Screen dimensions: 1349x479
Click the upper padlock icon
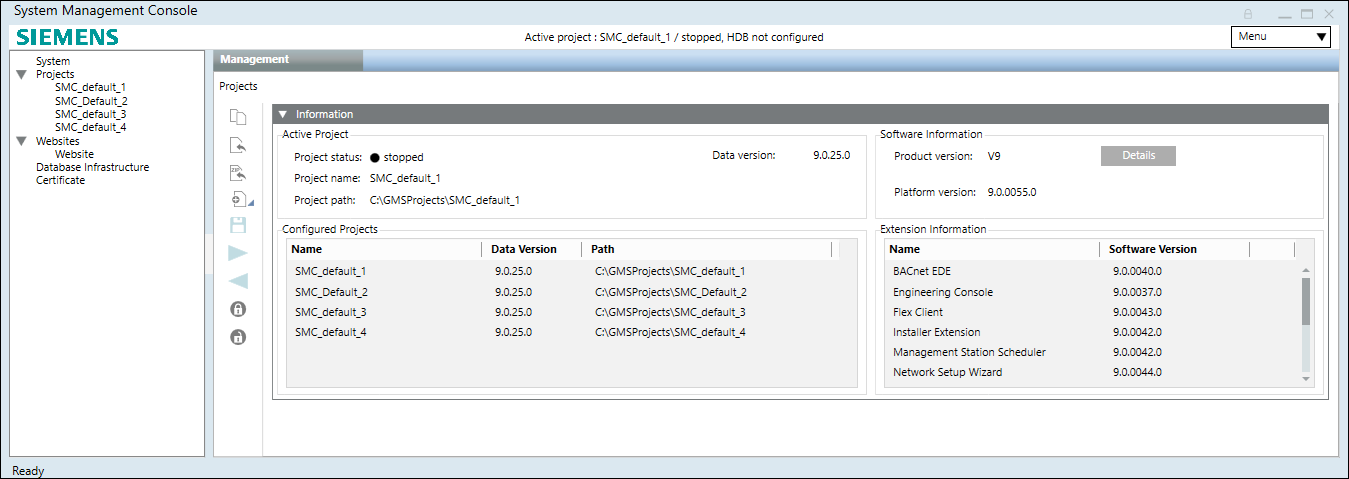click(238, 309)
